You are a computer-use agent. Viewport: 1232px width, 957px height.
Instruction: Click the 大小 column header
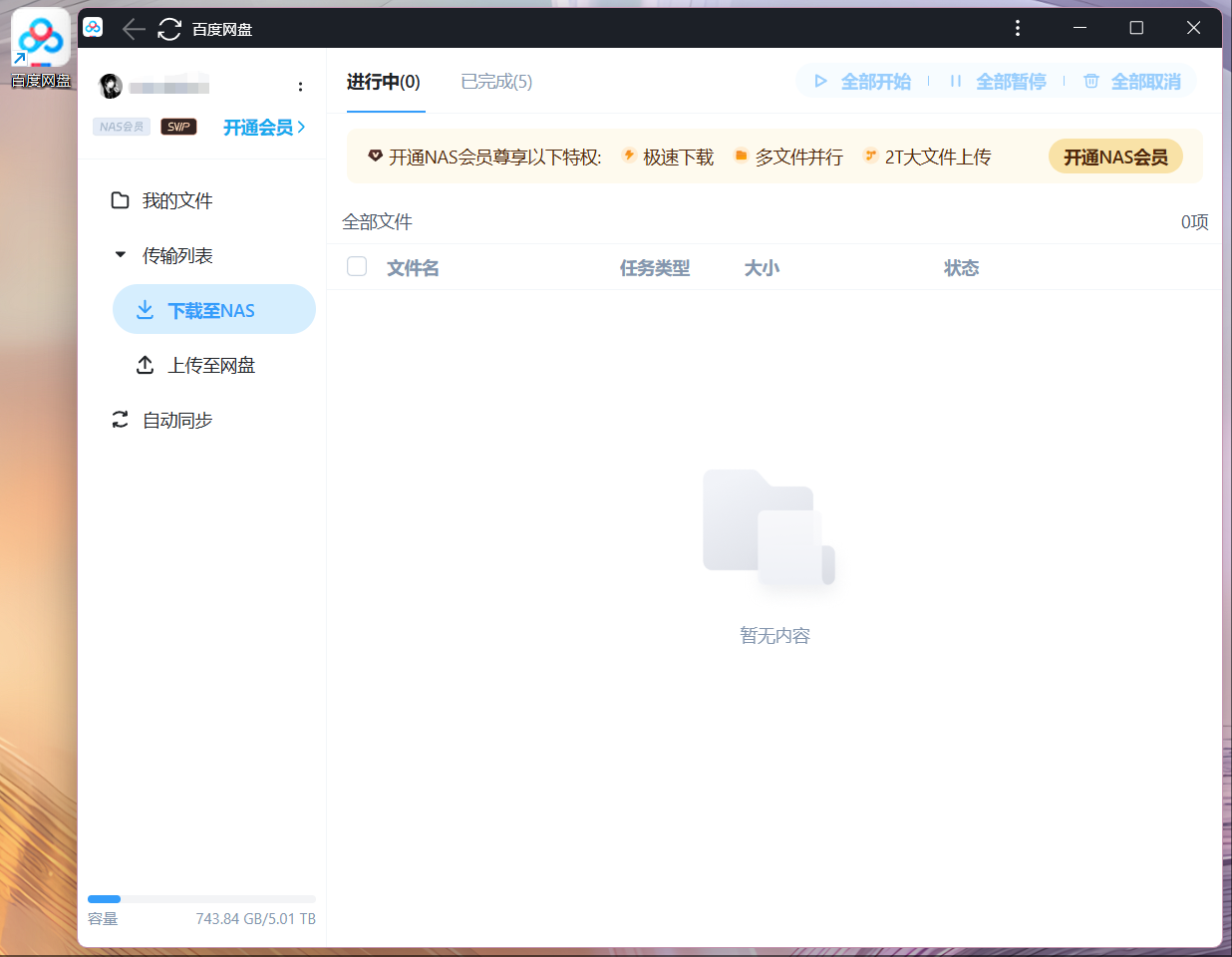click(762, 268)
